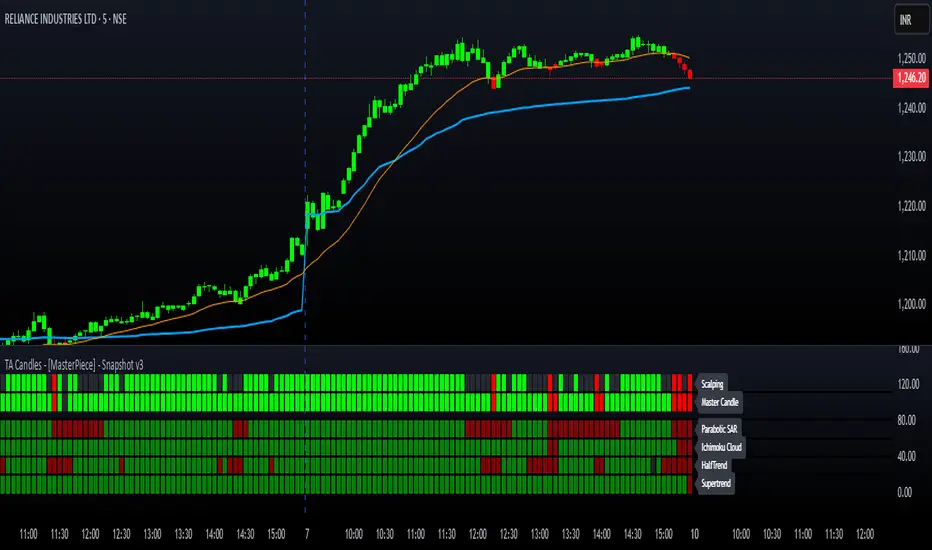Select the Scalping indicator label
This screenshot has height=550, width=932.
[x=712, y=384]
